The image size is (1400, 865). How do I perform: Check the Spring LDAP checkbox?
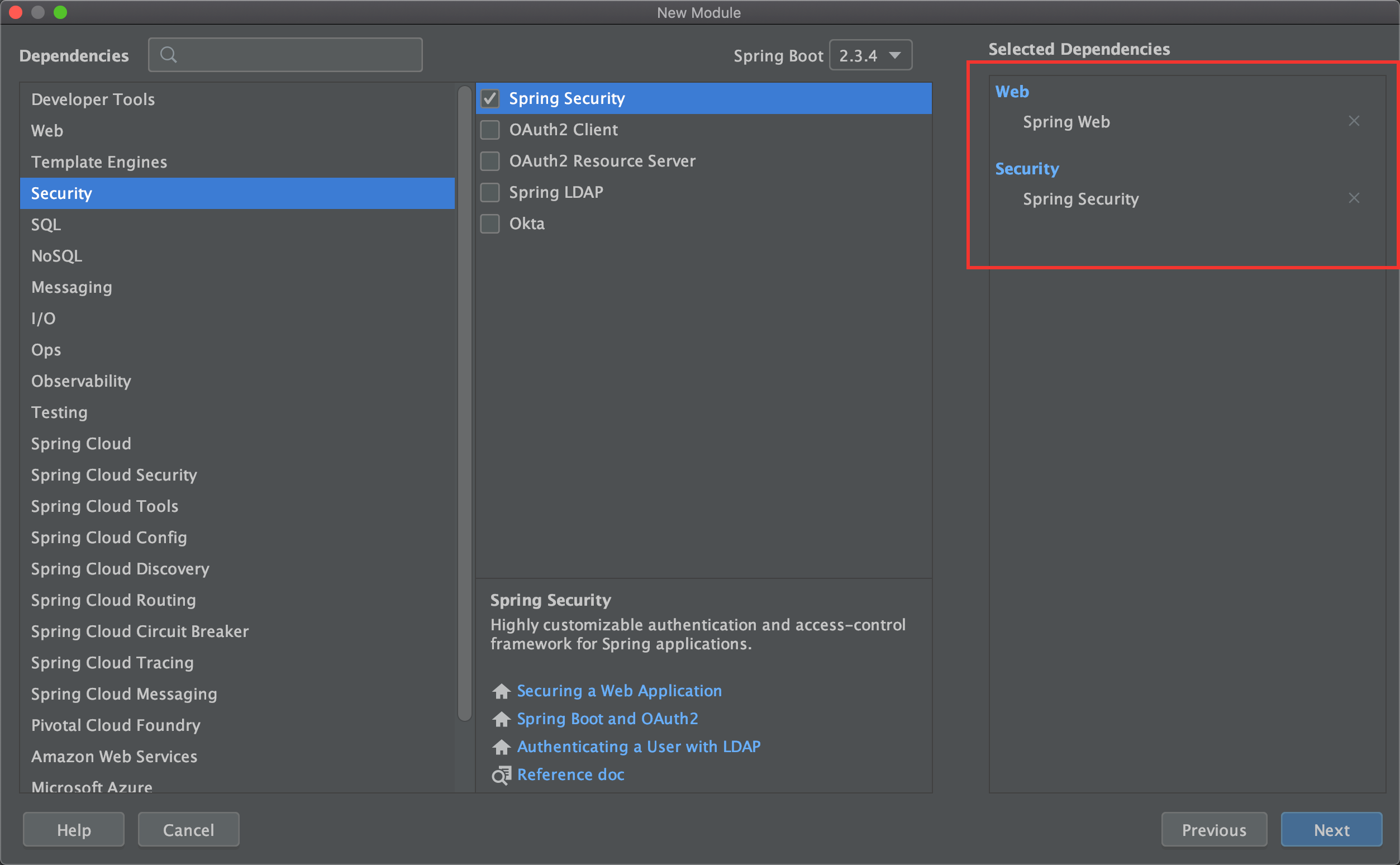[490, 192]
